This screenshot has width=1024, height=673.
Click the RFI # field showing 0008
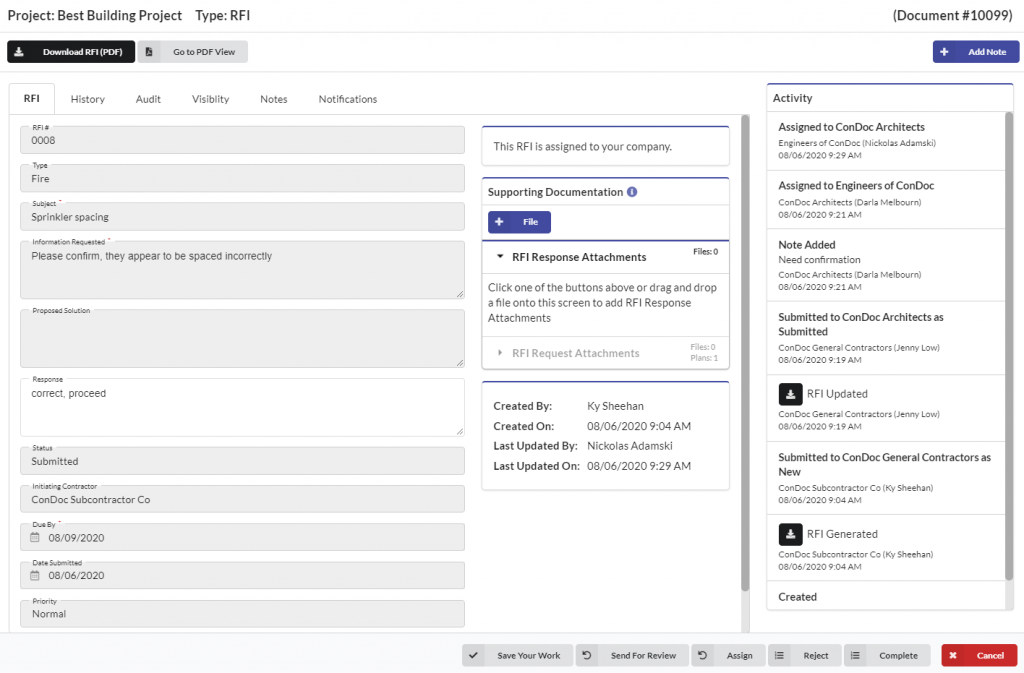pos(242,140)
